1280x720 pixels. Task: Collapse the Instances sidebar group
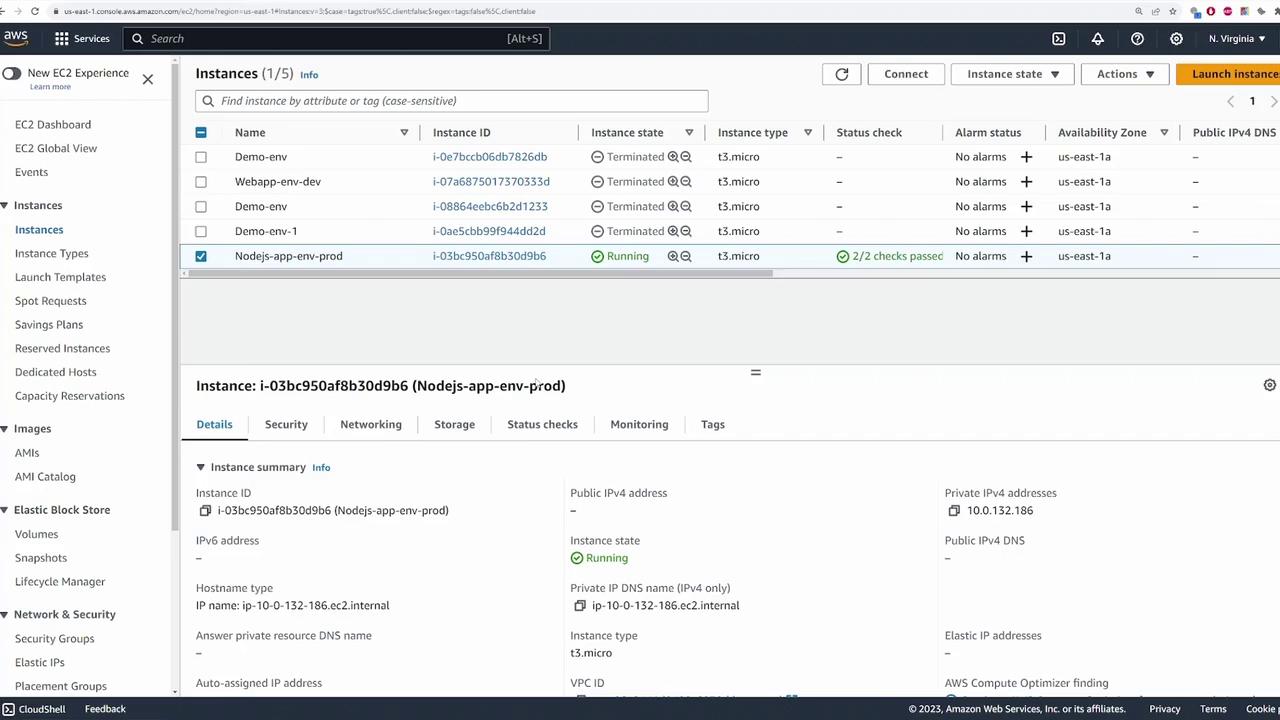(5, 205)
